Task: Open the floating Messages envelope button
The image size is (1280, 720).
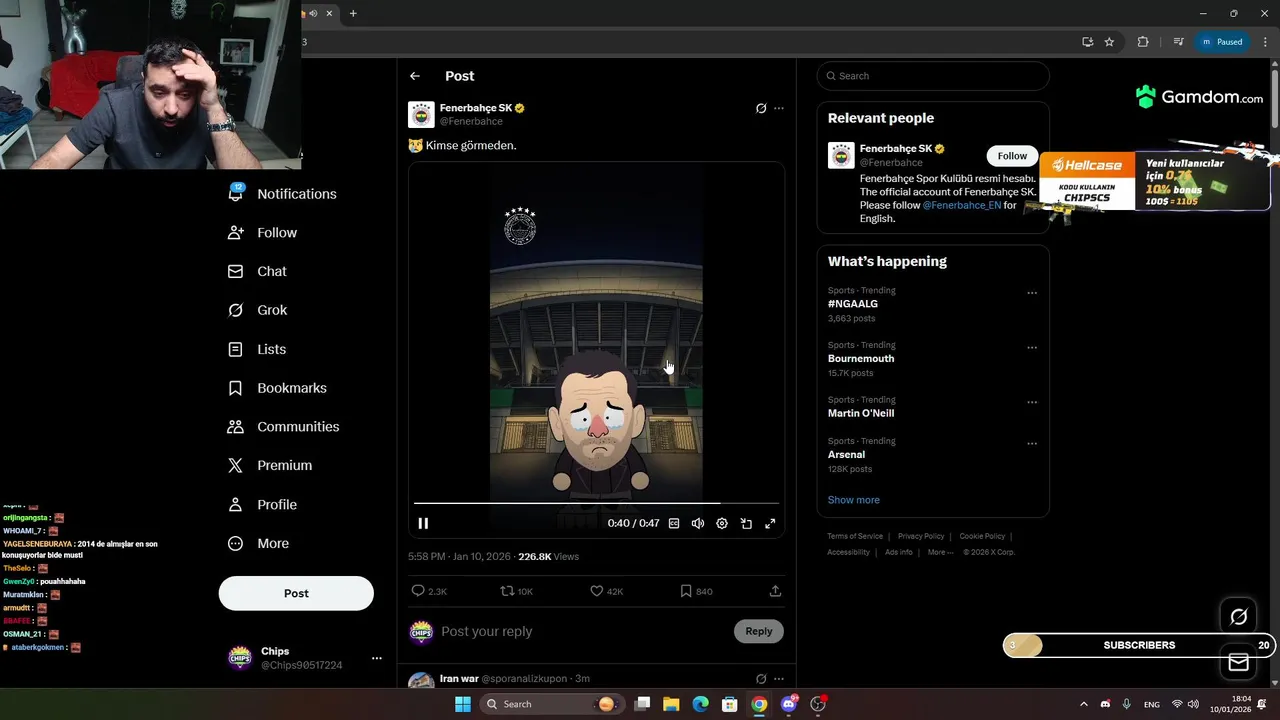Action: click(x=1238, y=662)
